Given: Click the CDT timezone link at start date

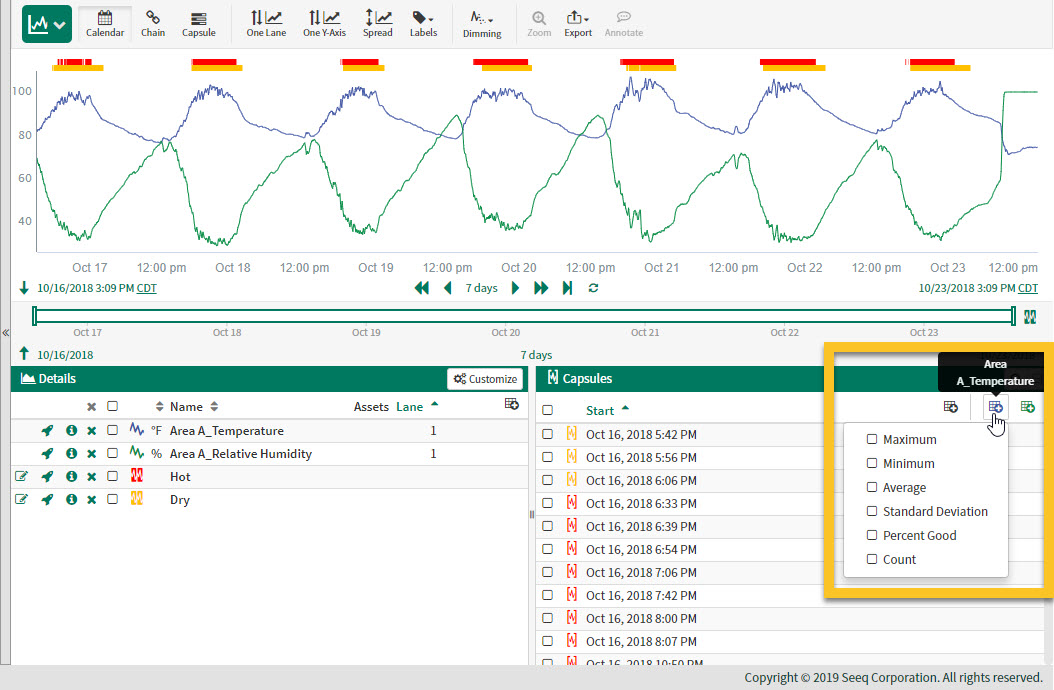Looking at the screenshot, I should (x=146, y=288).
